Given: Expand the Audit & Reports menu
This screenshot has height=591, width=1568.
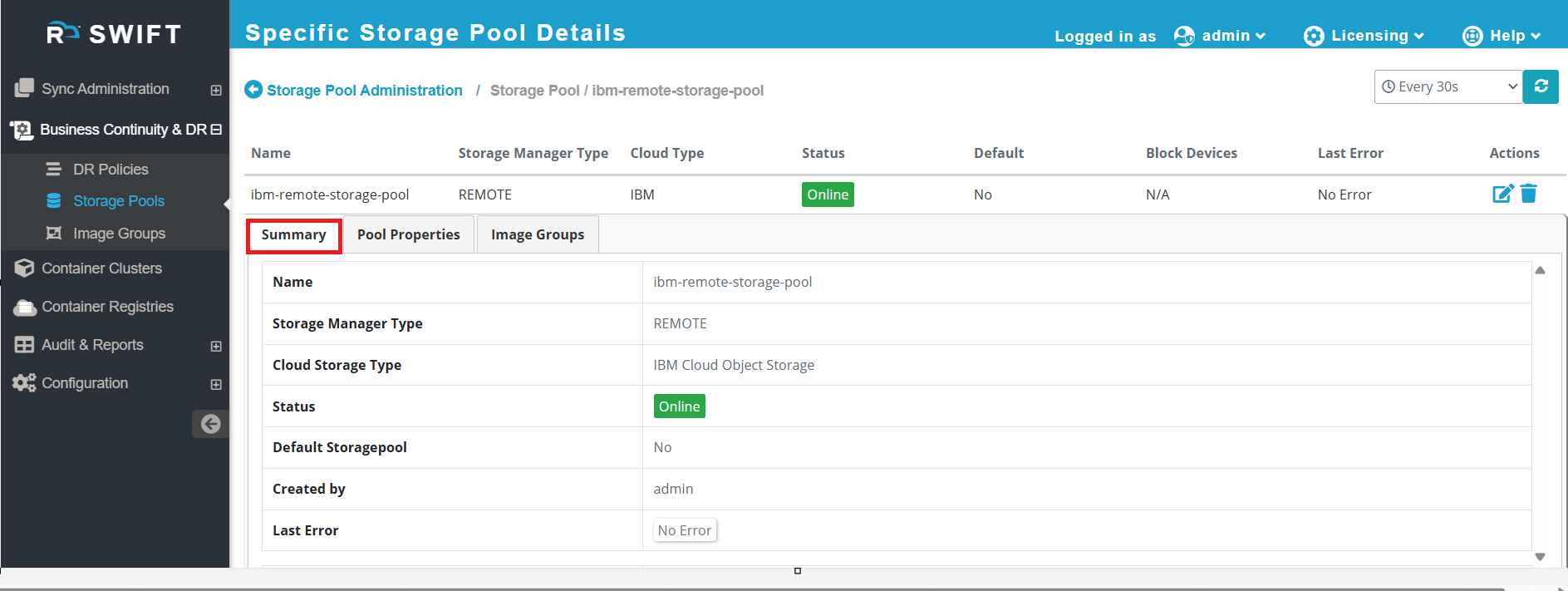Looking at the screenshot, I should click(x=216, y=346).
